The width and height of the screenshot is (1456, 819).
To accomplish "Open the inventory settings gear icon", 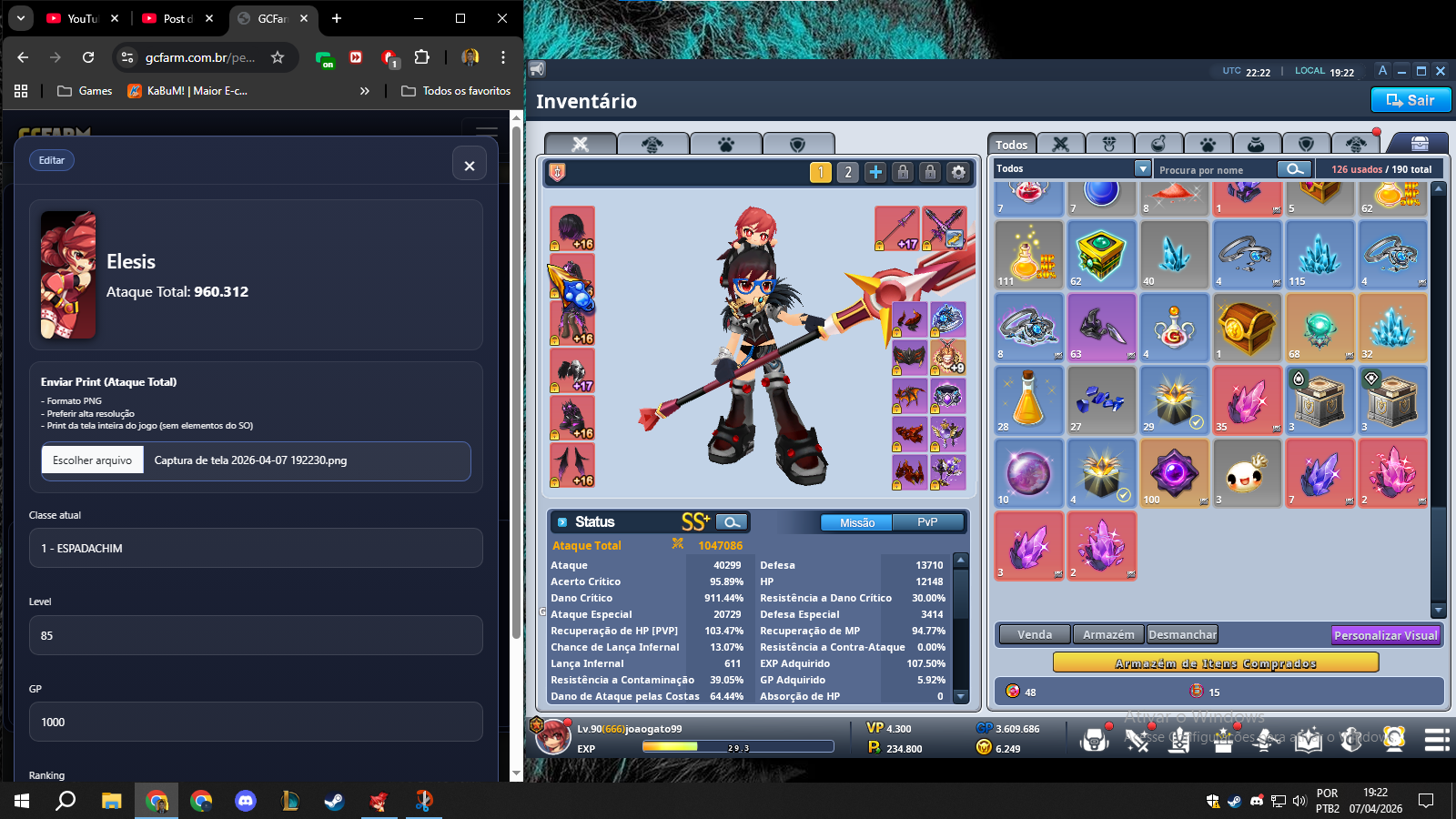I will coord(958,172).
